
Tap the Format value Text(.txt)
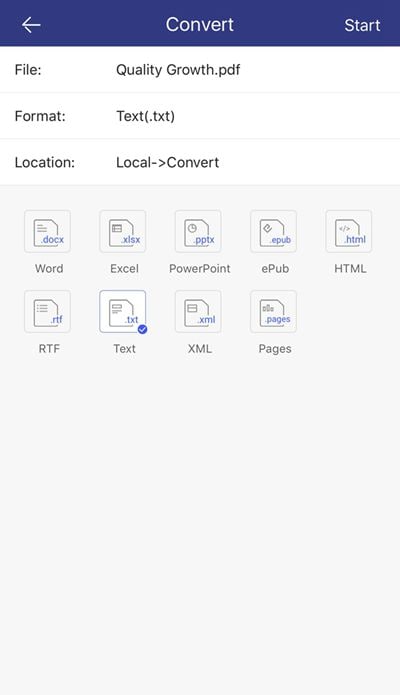pyautogui.click(x=145, y=116)
